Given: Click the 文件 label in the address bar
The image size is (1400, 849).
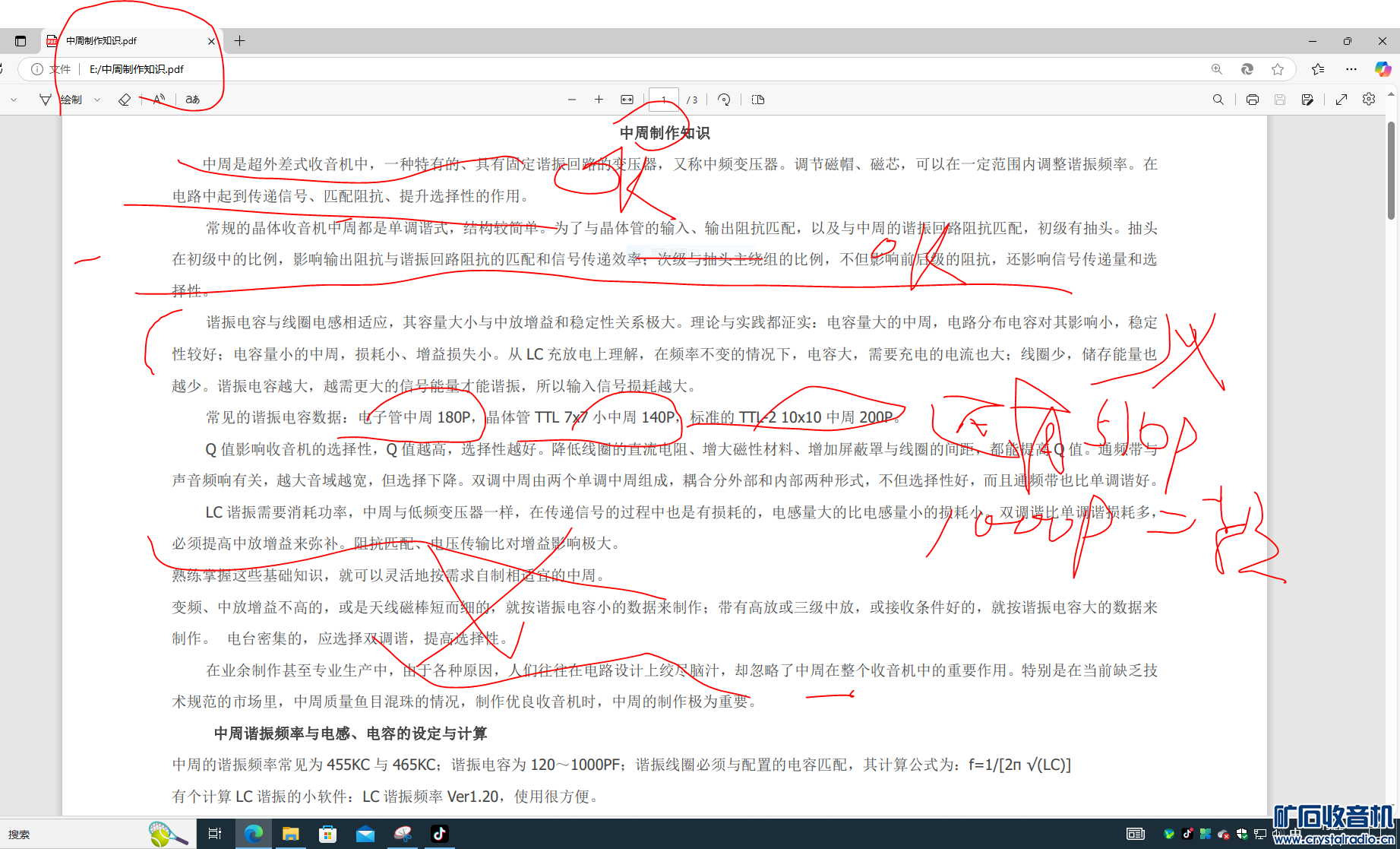Looking at the screenshot, I should 60,69.
